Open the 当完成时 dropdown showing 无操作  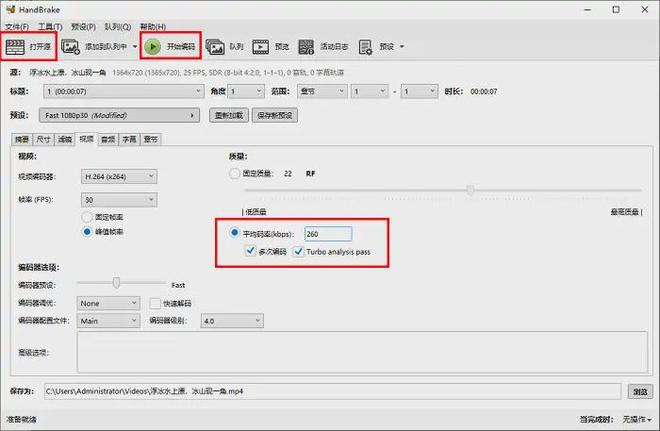[637, 419]
